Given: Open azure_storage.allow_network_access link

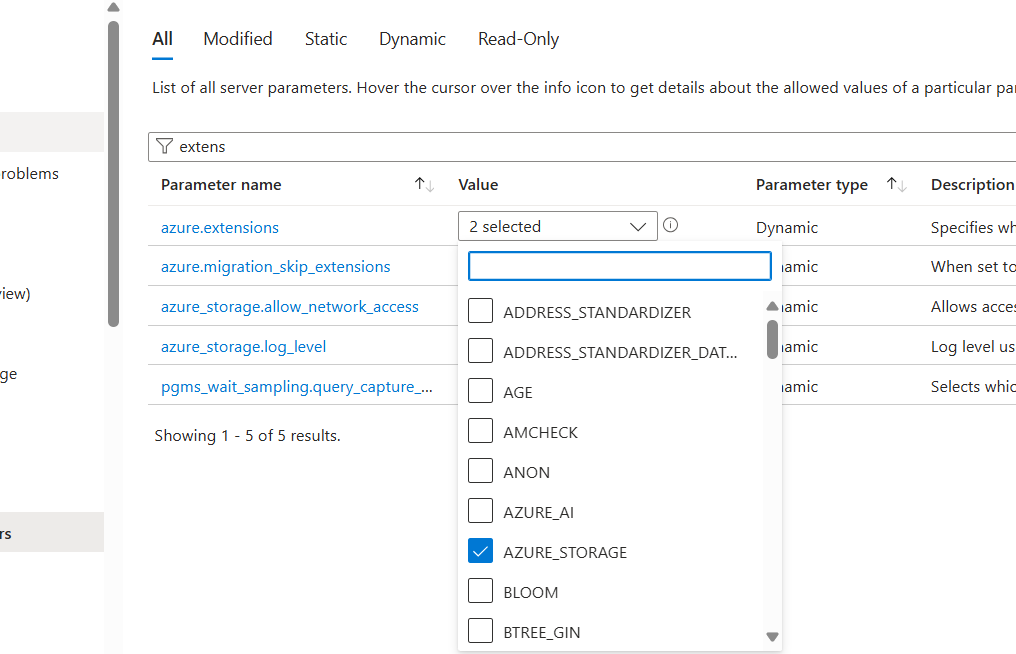Looking at the screenshot, I should (x=290, y=307).
